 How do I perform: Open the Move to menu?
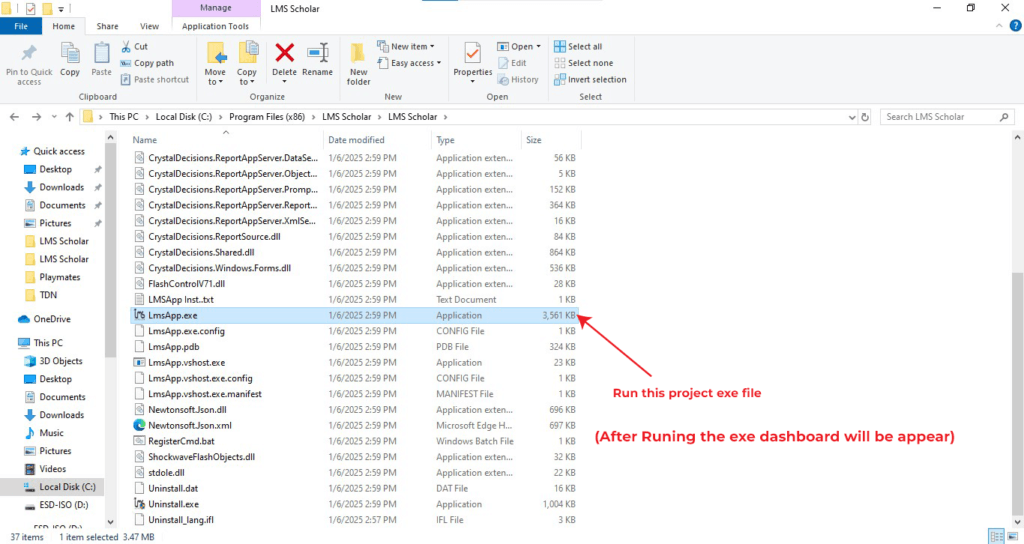pyautogui.click(x=215, y=64)
